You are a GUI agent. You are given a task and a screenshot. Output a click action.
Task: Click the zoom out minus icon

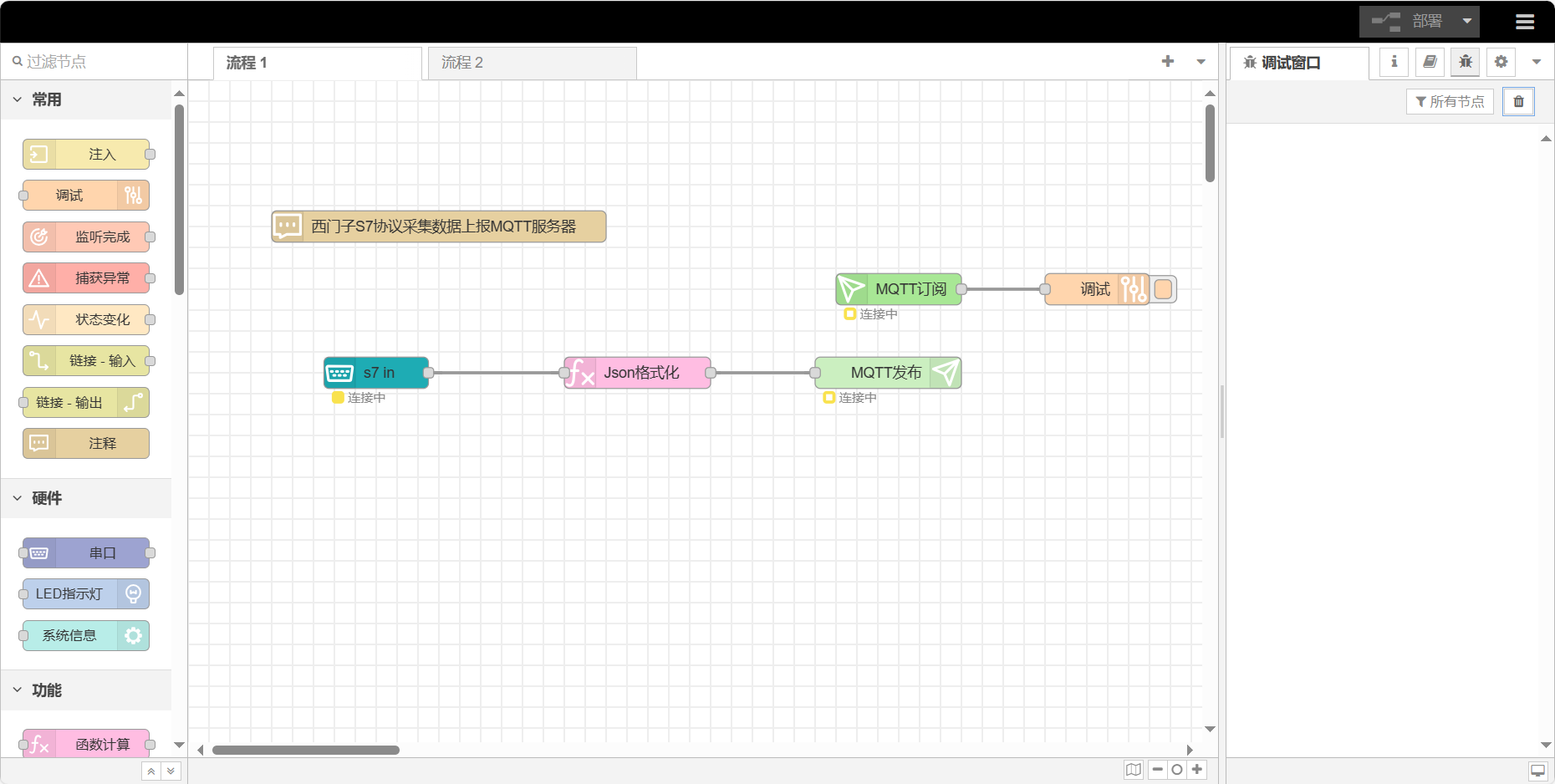coord(1157,770)
